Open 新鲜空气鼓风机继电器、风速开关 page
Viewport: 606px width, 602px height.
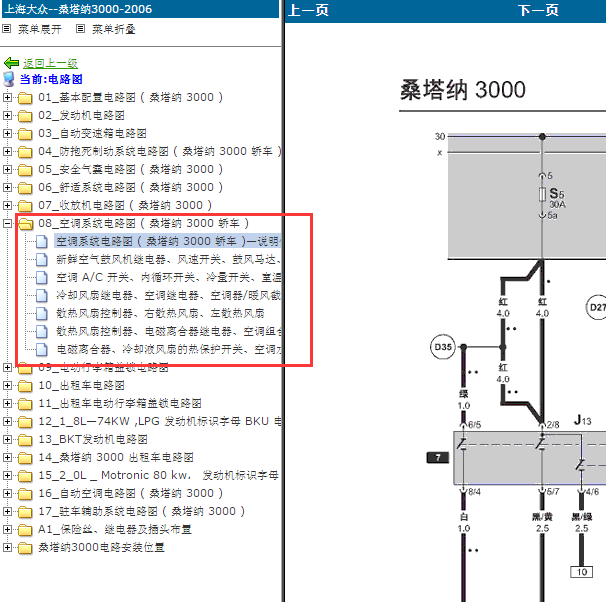coord(168,259)
